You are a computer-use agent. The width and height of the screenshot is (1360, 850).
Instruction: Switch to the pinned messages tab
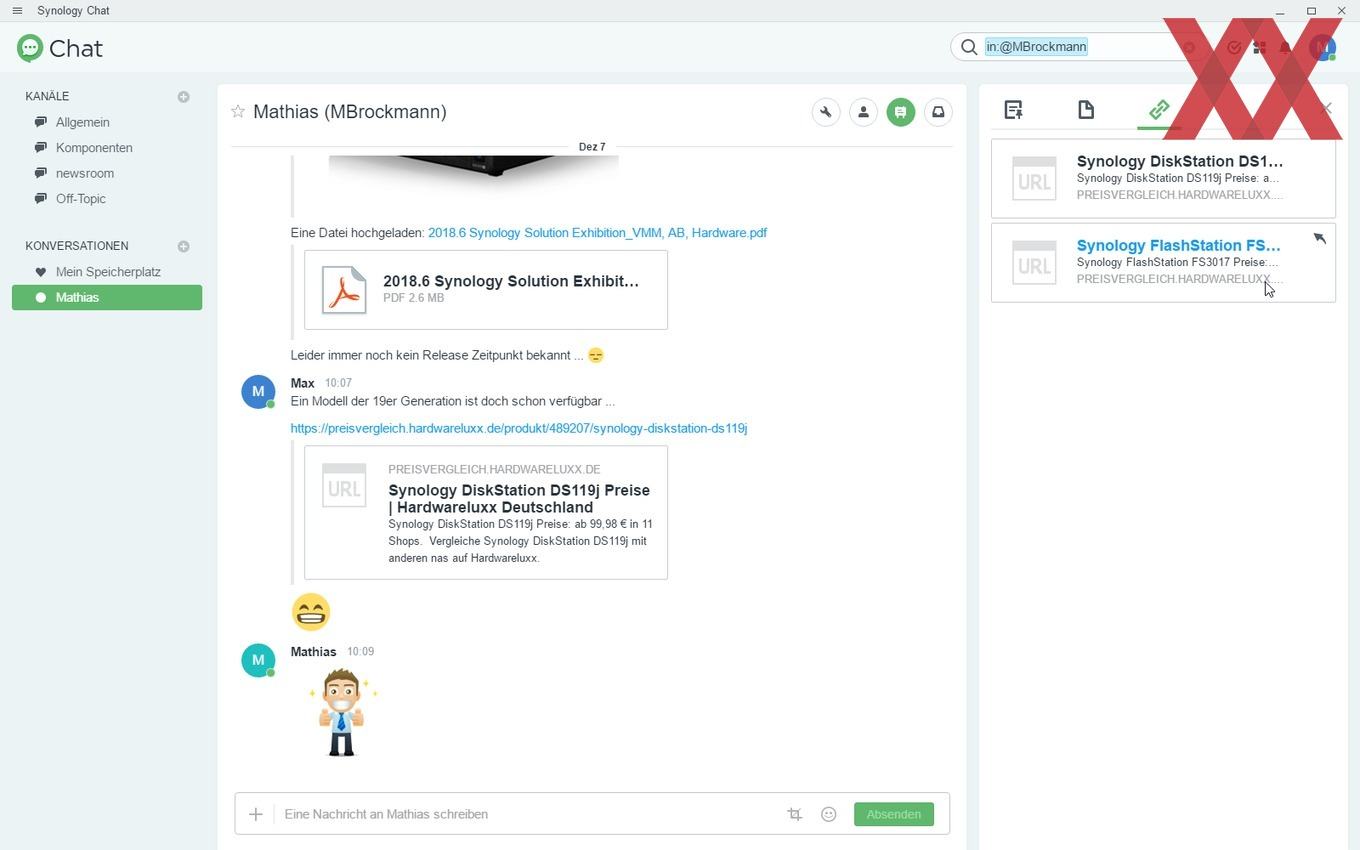tap(1013, 110)
